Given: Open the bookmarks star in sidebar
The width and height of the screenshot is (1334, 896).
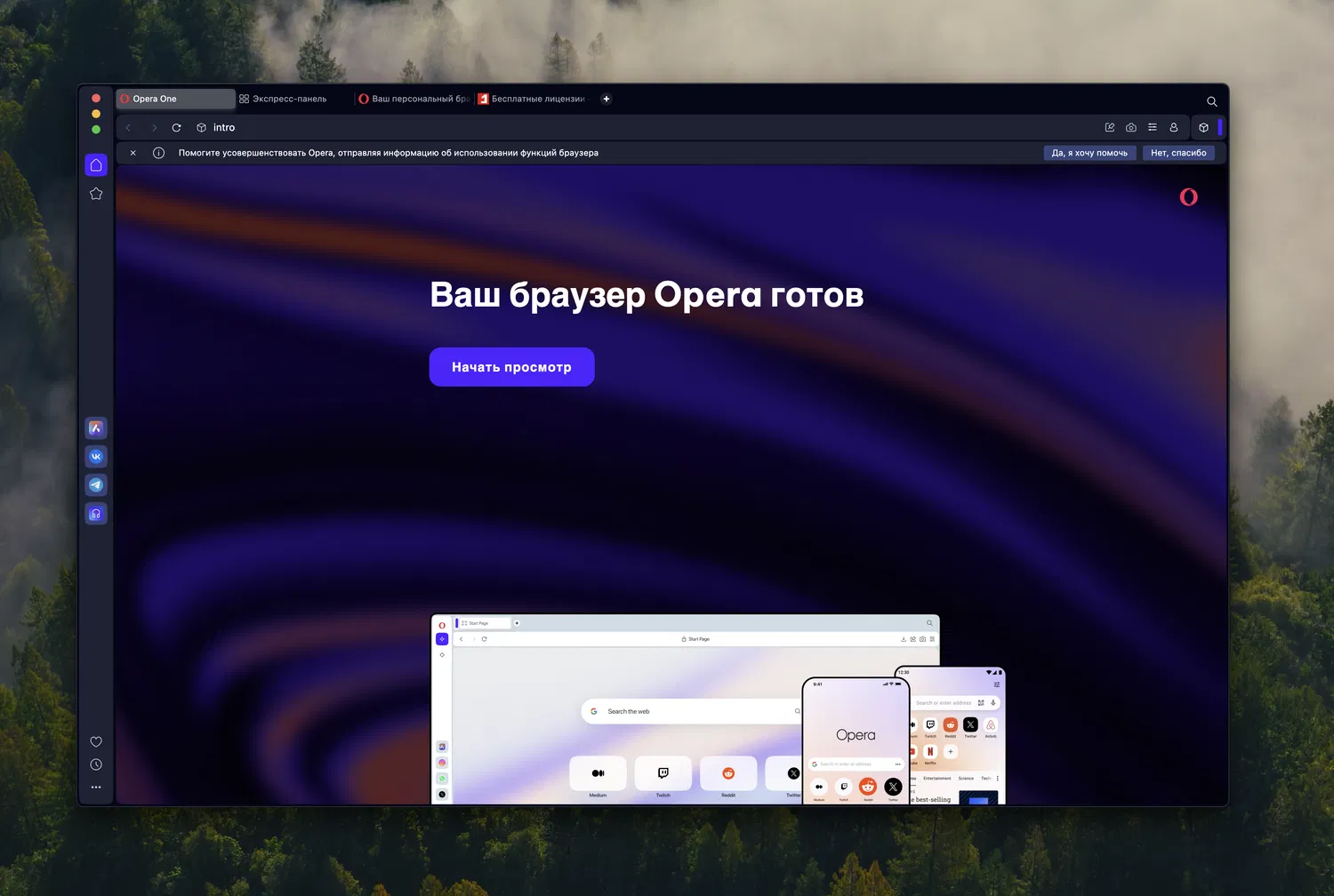Looking at the screenshot, I should tap(96, 194).
